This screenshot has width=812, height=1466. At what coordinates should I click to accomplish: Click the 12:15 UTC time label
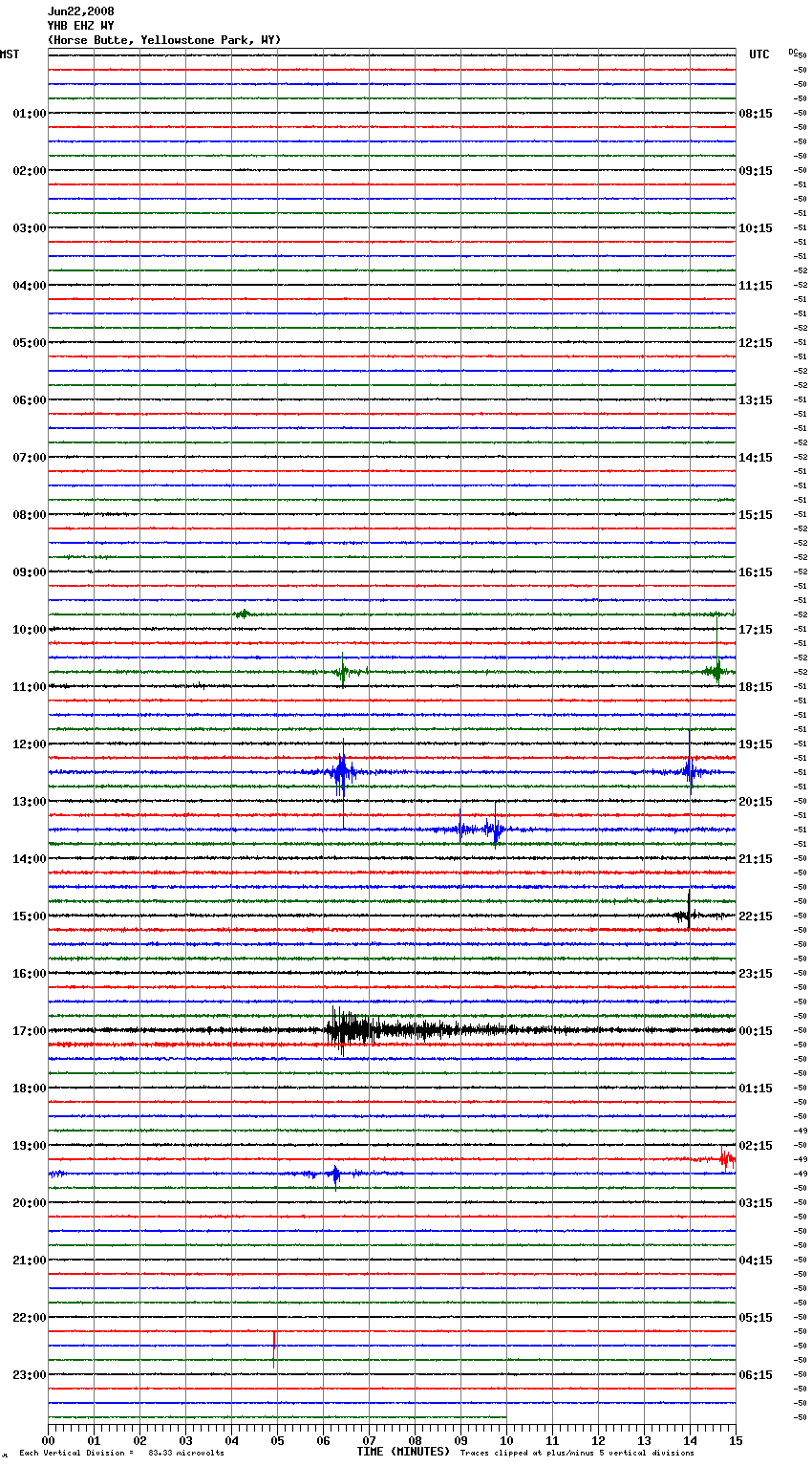tap(756, 343)
